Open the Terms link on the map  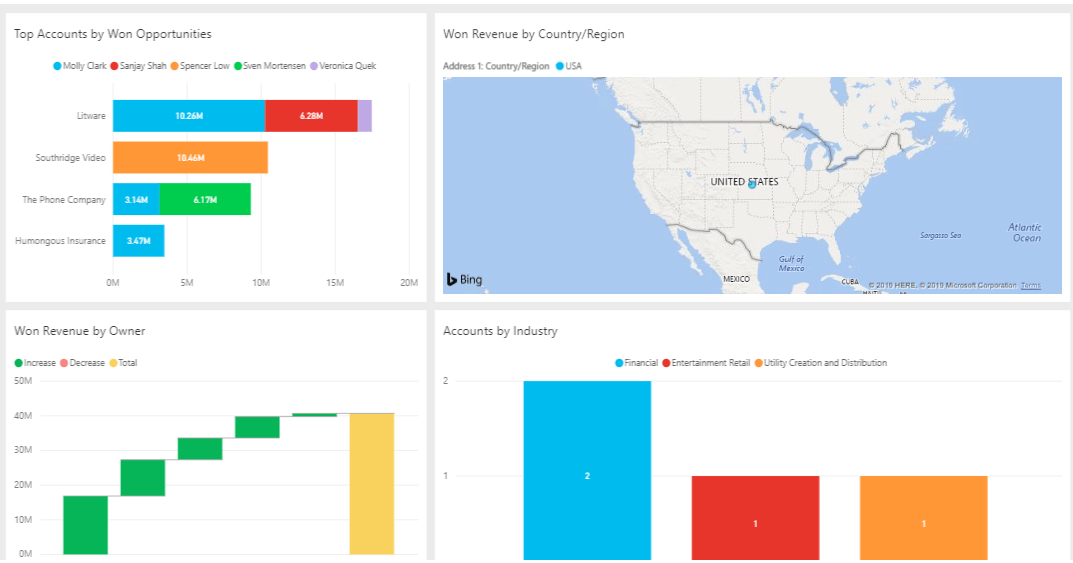[1030, 286]
